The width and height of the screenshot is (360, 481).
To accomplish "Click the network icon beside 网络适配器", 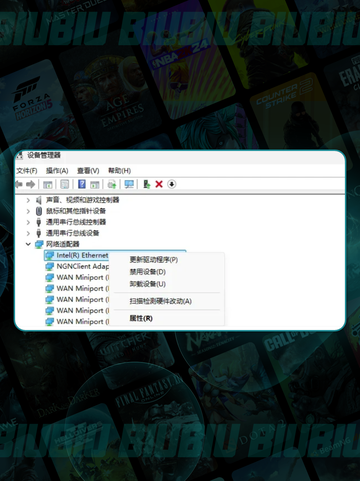I will click(39, 244).
